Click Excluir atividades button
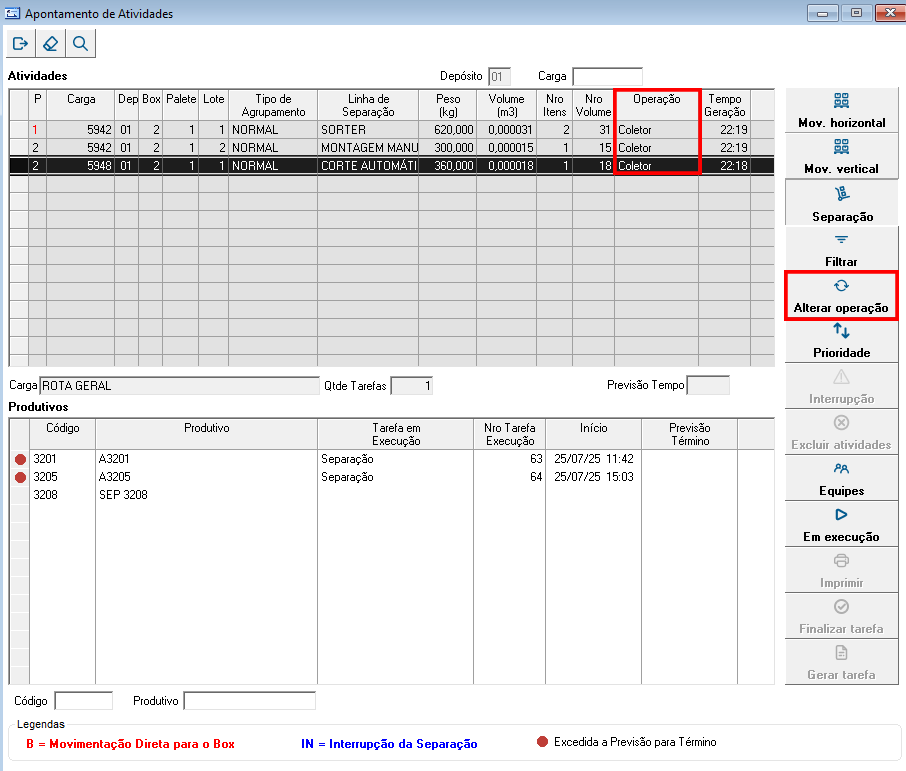Viewport: 906px width, 771px height. (841, 433)
